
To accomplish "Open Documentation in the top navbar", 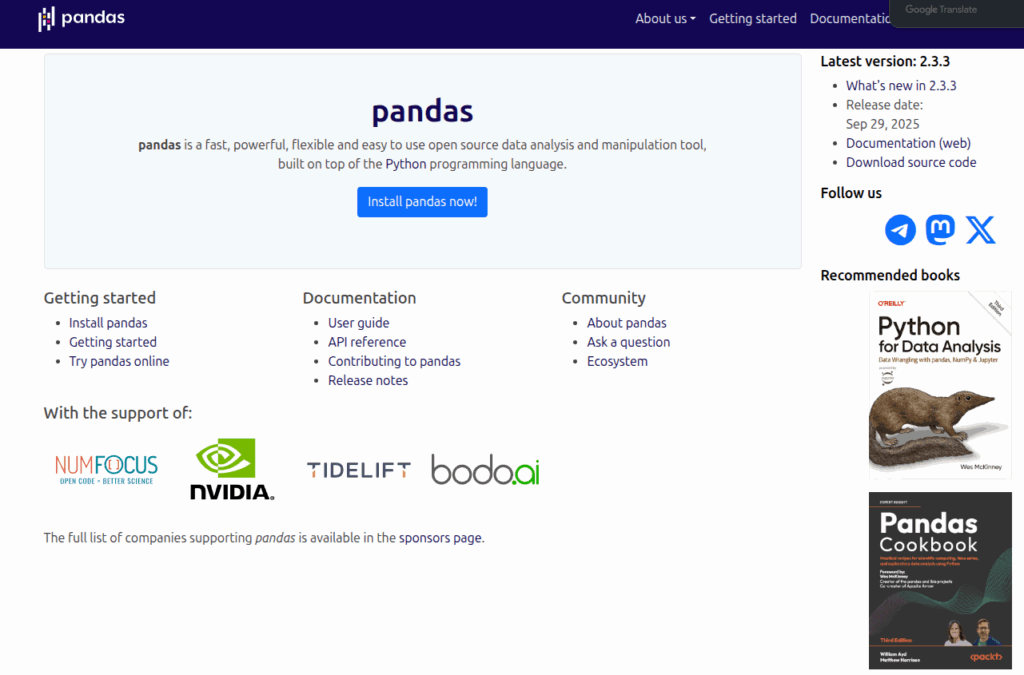I will tap(848, 18).
